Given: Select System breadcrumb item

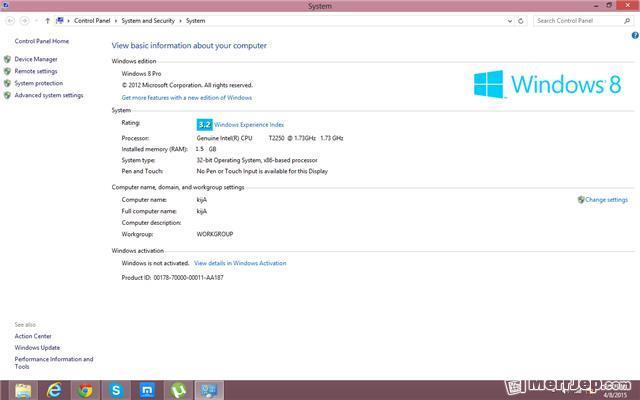Looking at the screenshot, I should 196,20.
